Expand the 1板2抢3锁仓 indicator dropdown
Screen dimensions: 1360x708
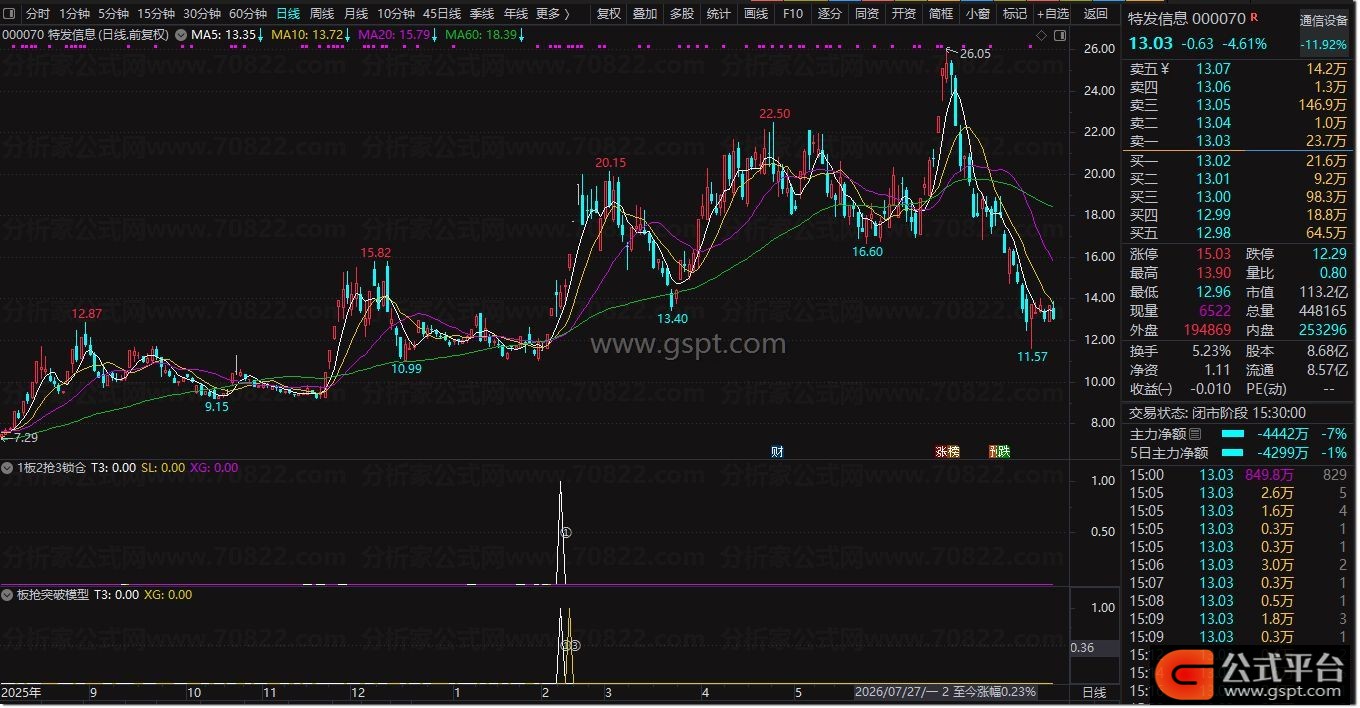[8, 467]
